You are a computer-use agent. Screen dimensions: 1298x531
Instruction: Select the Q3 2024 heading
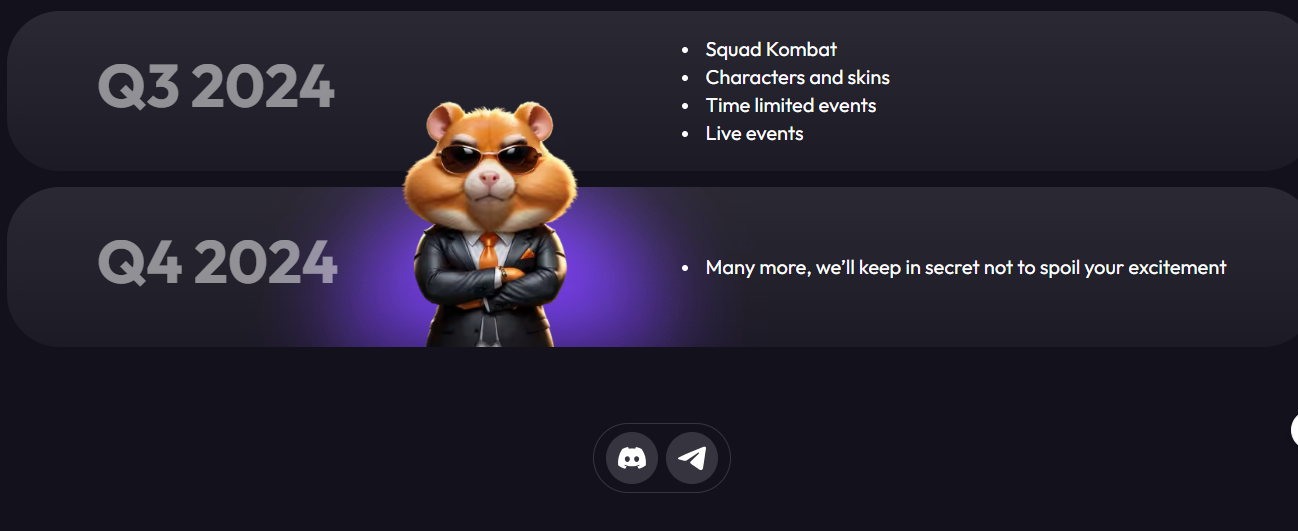pos(216,87)
